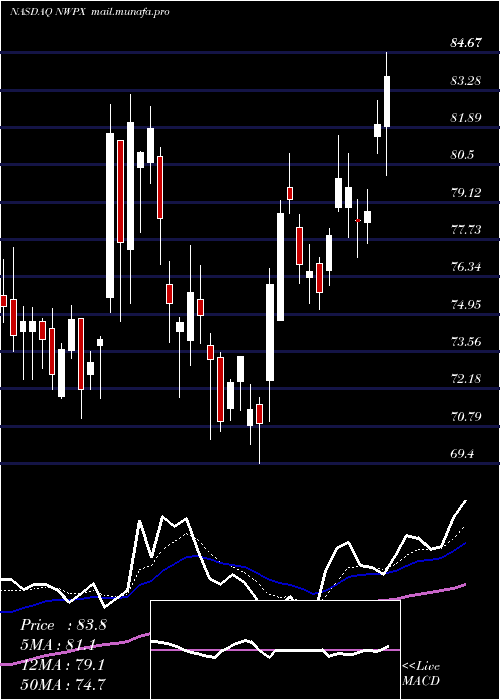Click the 12MA : 79.1 value
Screen dimensions: 500x700
63,664
